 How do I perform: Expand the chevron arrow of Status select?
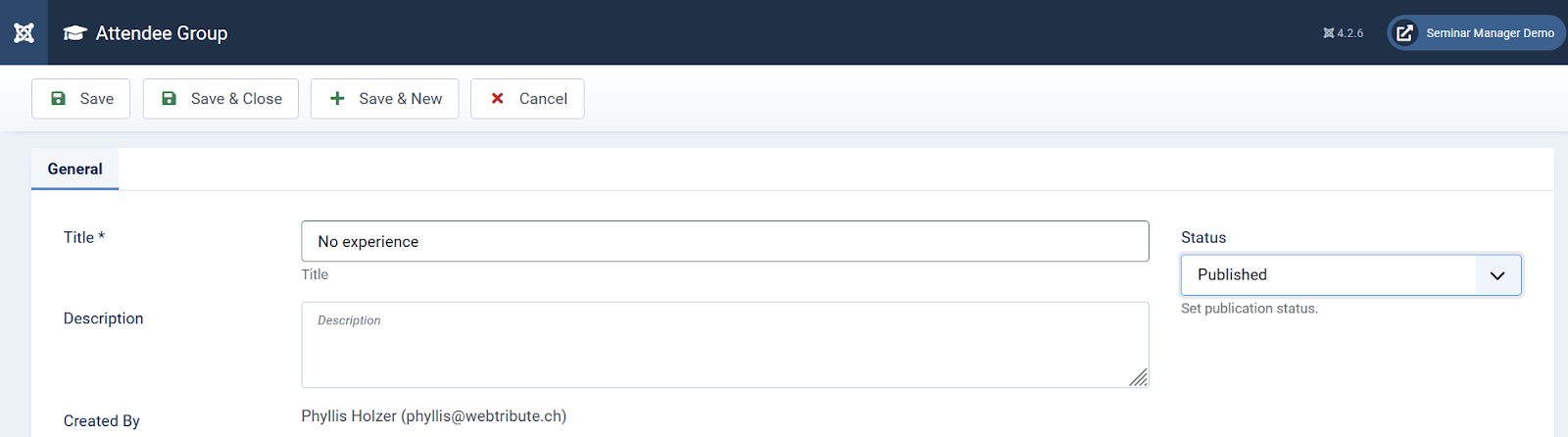(1497, 275)
